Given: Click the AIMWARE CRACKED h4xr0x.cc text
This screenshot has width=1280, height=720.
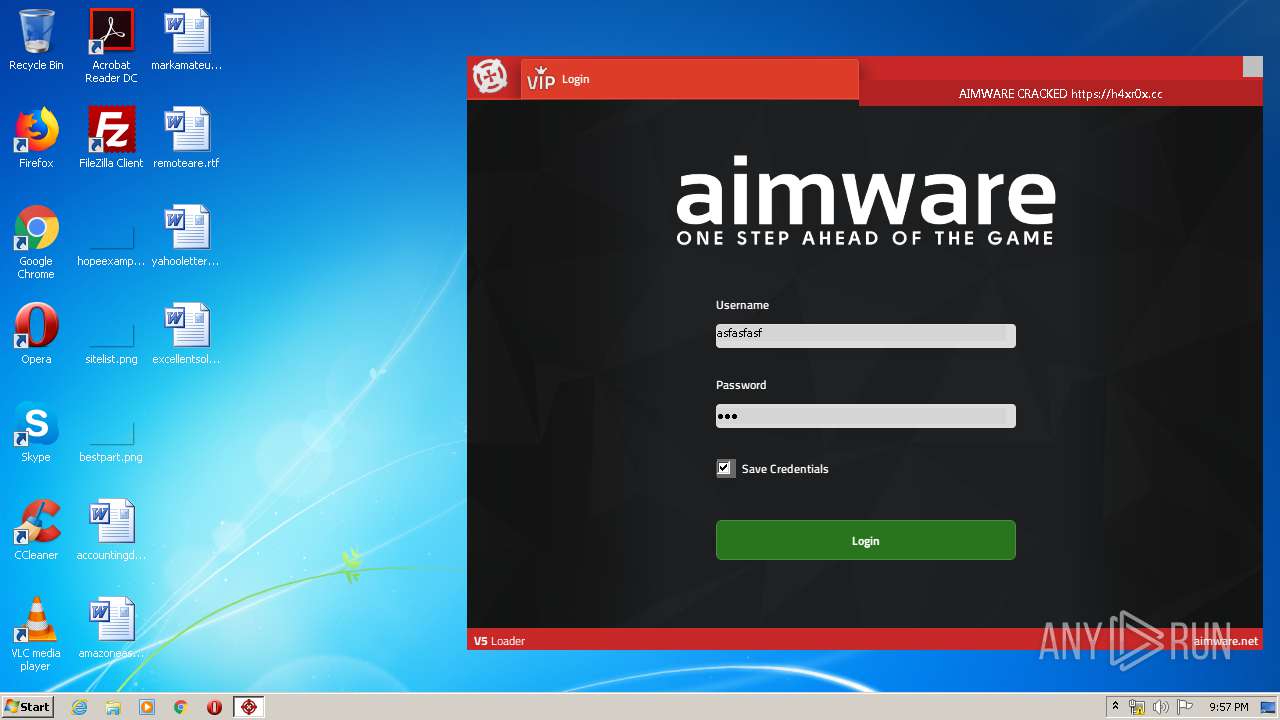Looking at the screenshot, I should (1060, 94).
